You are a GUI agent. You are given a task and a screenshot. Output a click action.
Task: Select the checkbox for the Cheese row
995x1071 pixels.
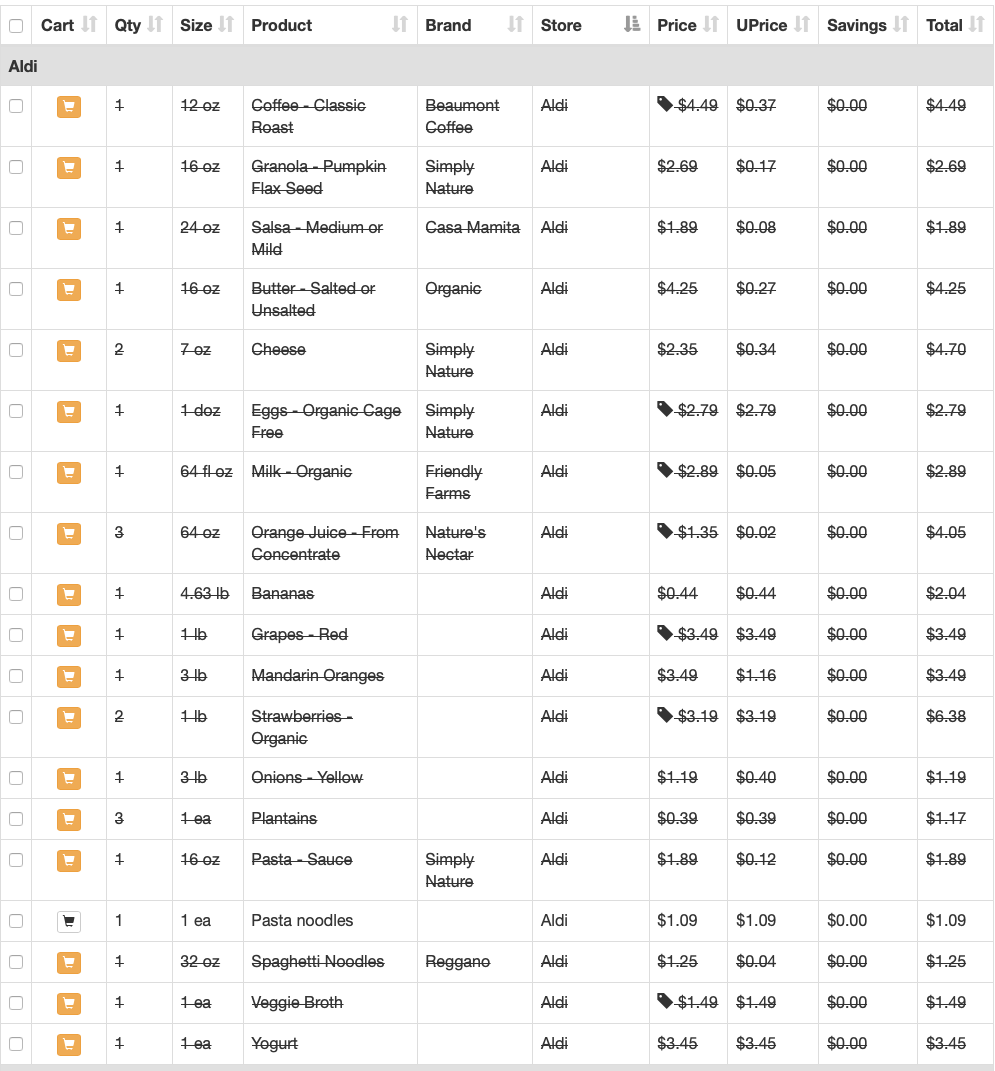(16, 350)
